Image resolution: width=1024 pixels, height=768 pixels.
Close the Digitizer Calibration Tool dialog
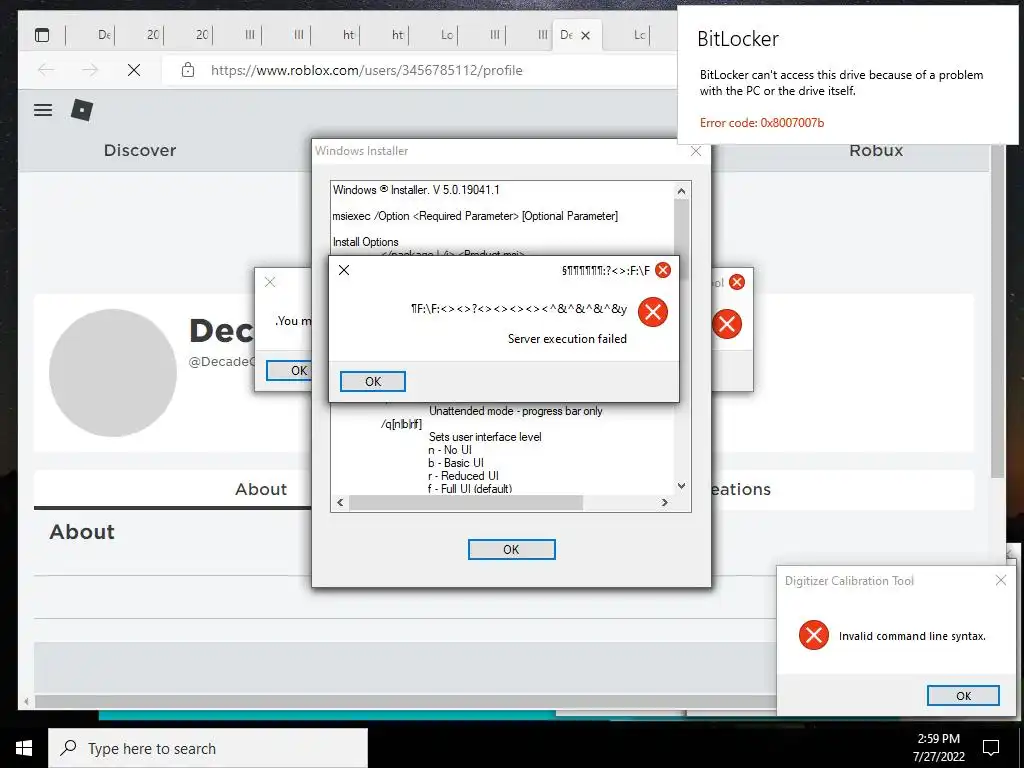pyautogui.click(x=1000, y=580)
